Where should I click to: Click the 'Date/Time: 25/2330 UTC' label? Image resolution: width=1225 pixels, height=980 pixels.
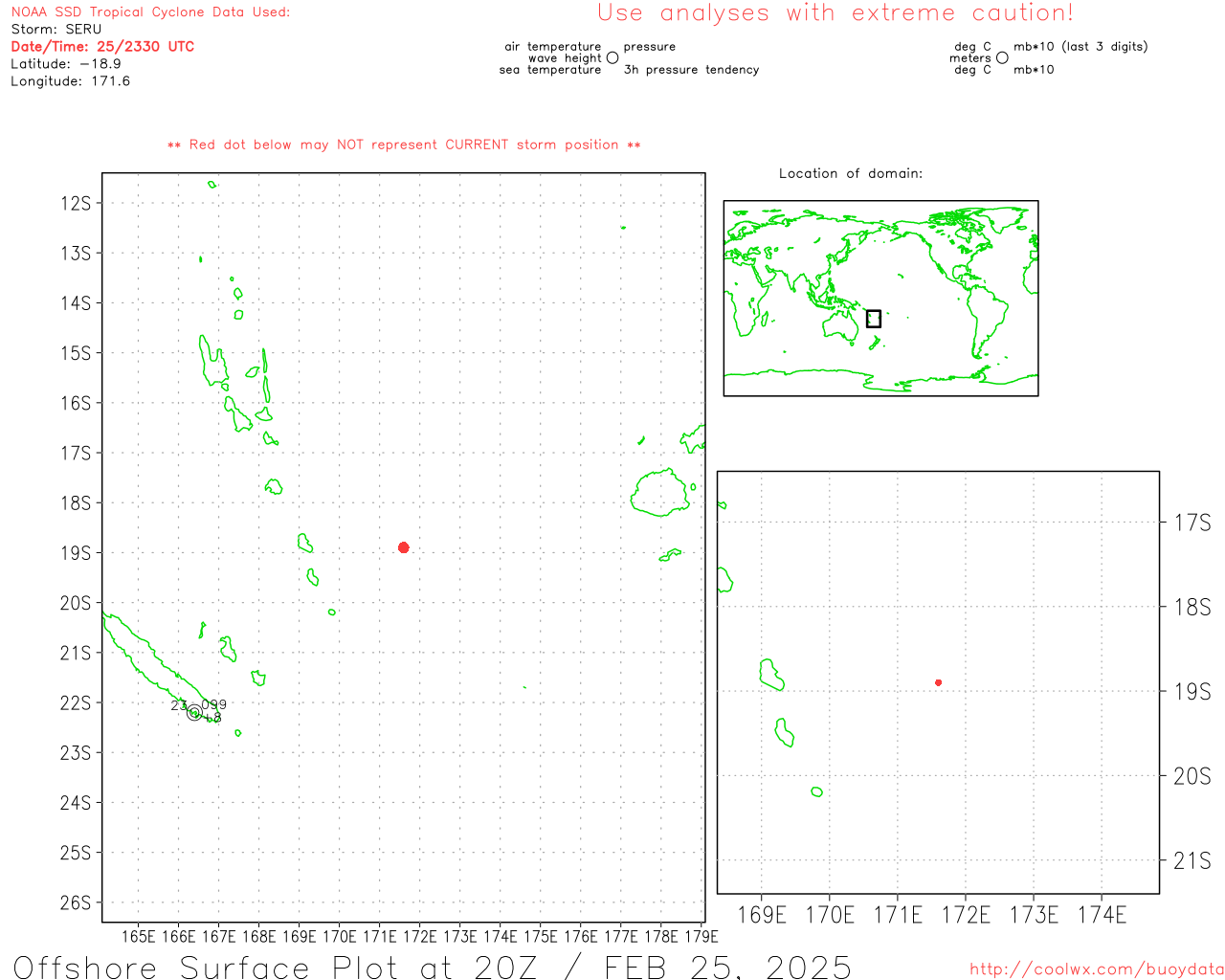[x=102, y=46]
